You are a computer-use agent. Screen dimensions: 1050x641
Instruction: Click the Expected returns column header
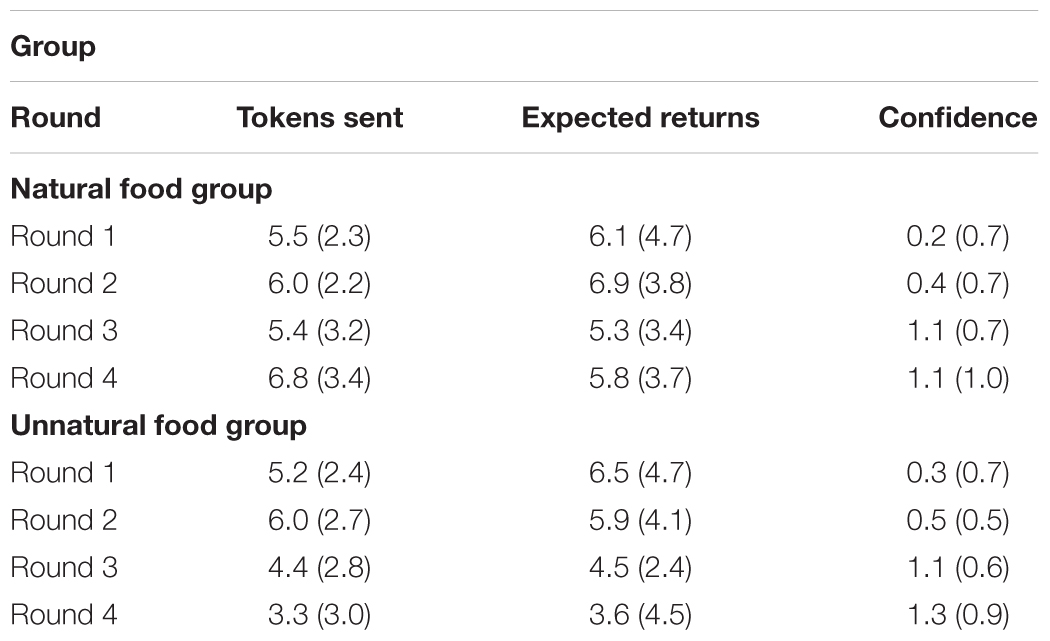click(640, 118)
